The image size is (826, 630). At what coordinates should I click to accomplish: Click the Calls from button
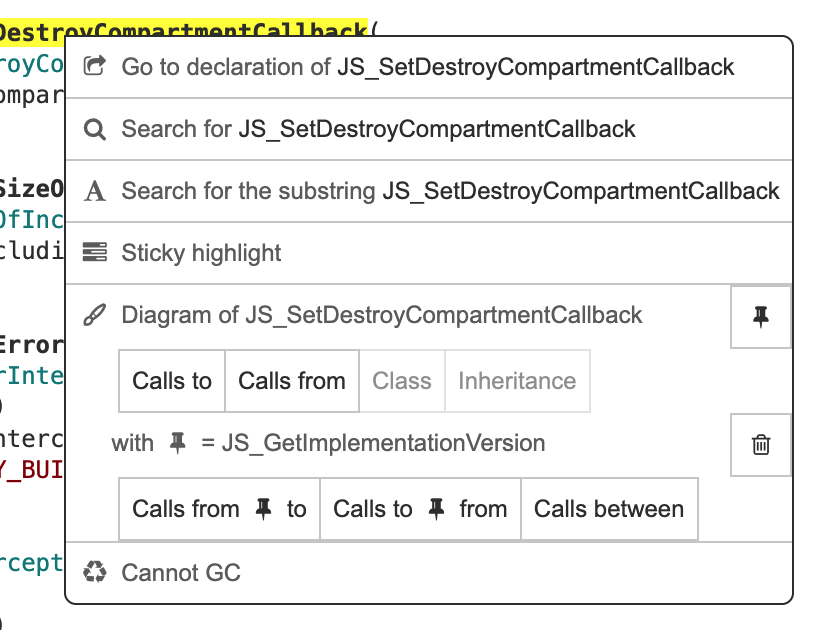click(291, 381)
